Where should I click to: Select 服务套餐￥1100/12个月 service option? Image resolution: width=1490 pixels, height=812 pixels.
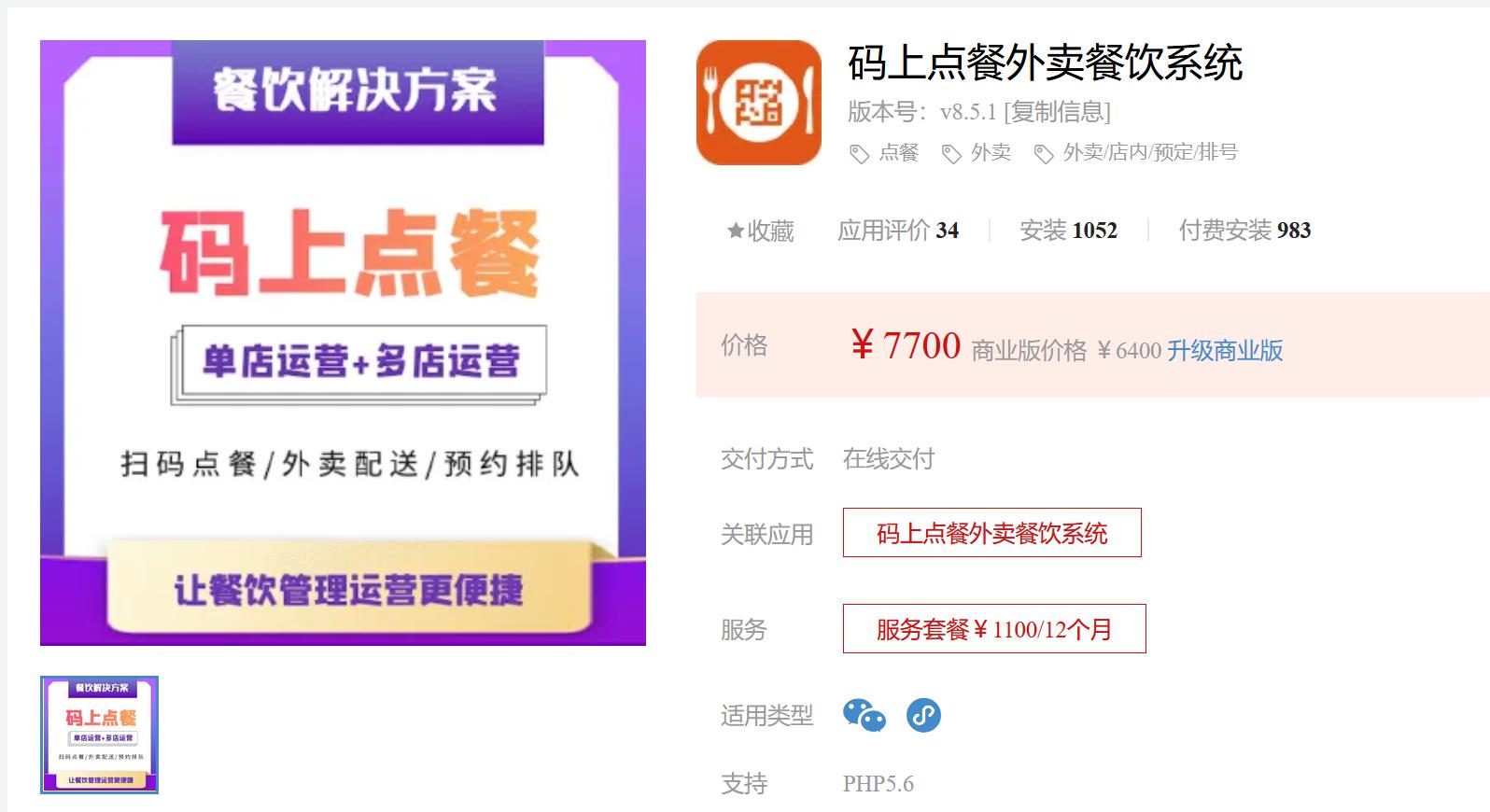pos(994,629)
